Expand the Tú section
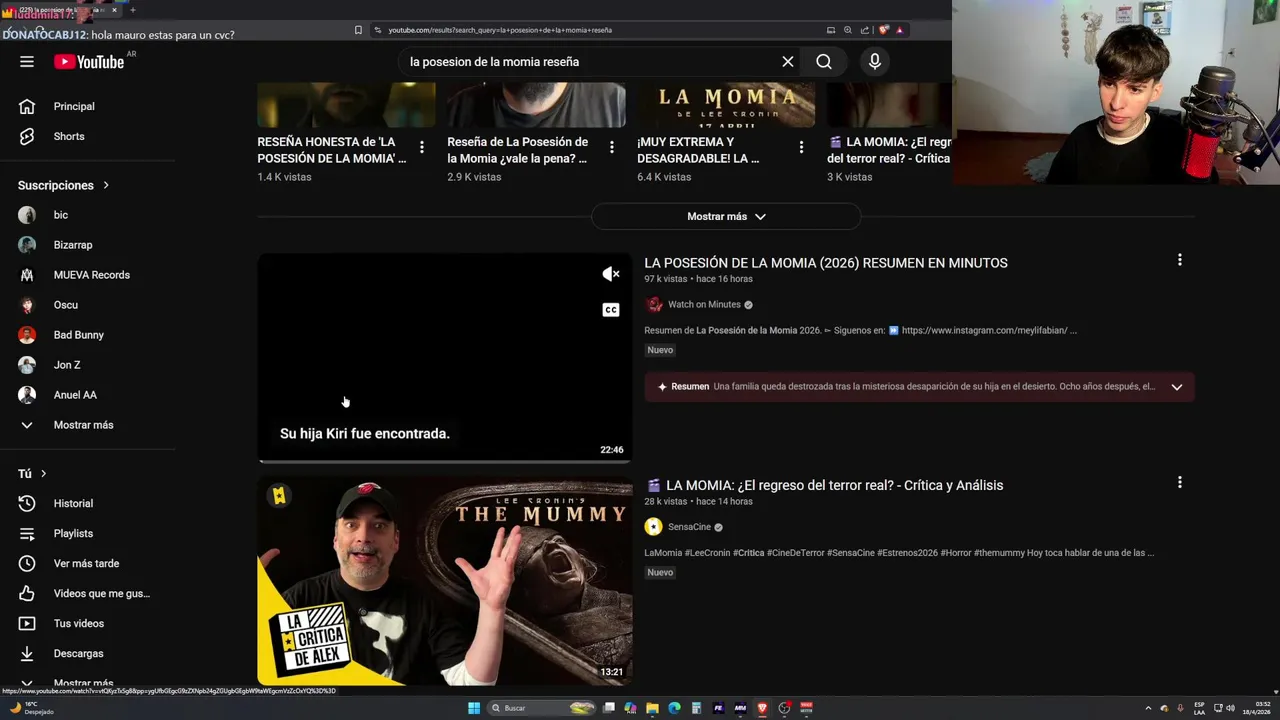Screen dimensions: 1280x720 click(33, 474)
